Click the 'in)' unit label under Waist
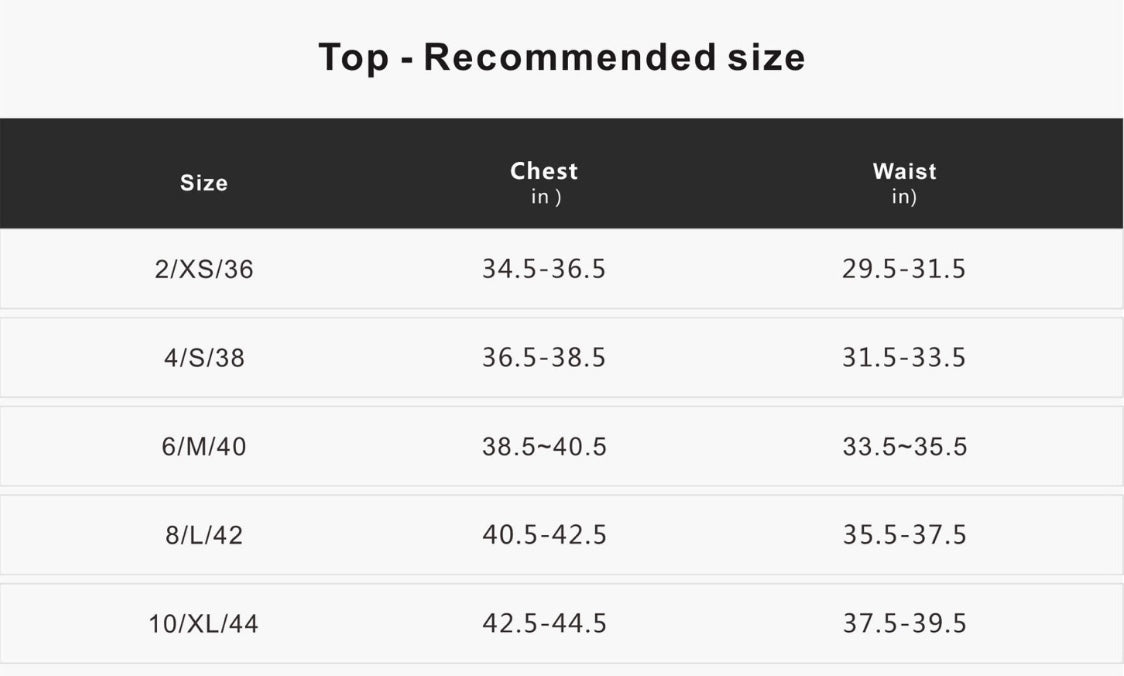 point(904,197)
